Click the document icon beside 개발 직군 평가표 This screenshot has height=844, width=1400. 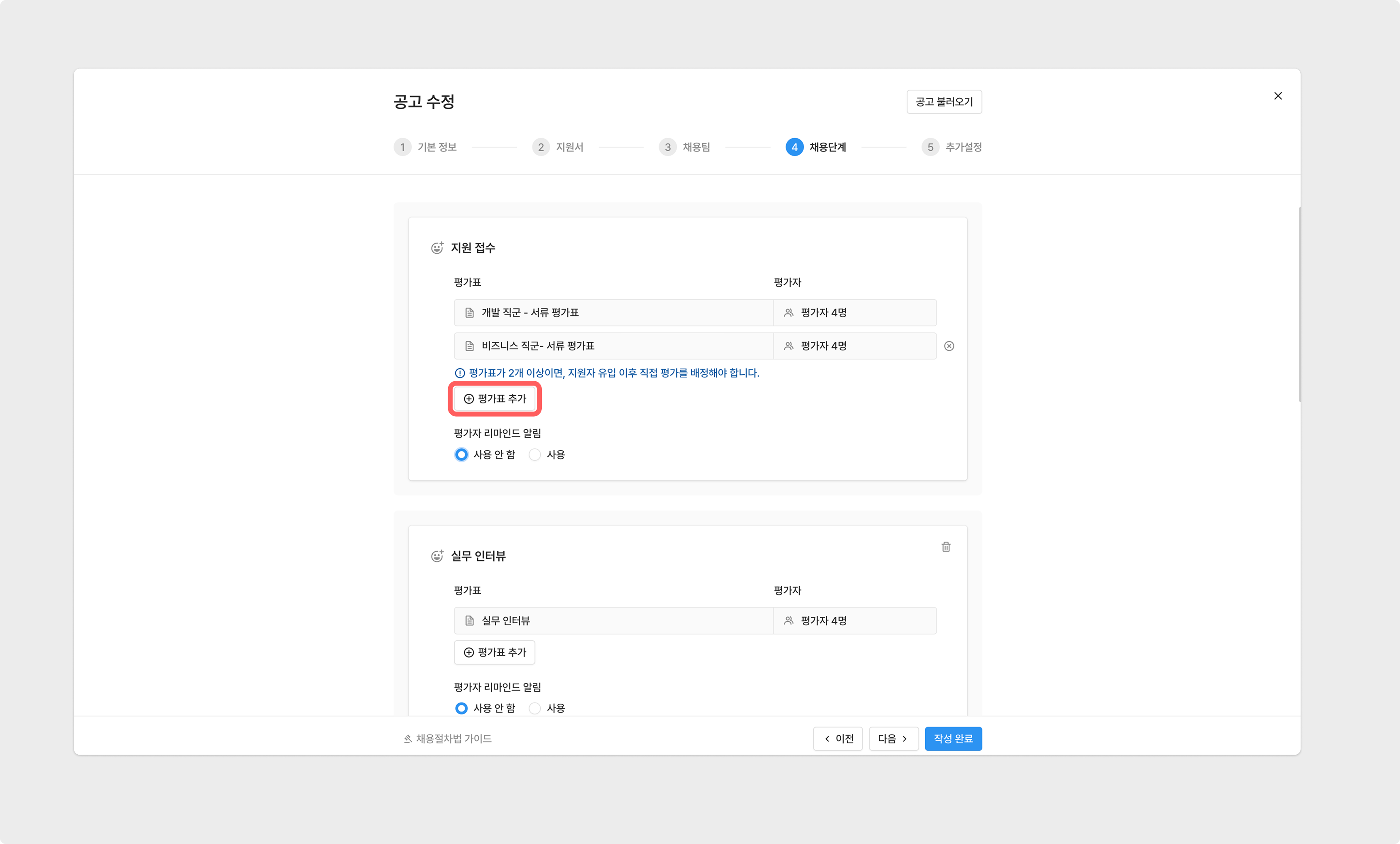(469, 312)
